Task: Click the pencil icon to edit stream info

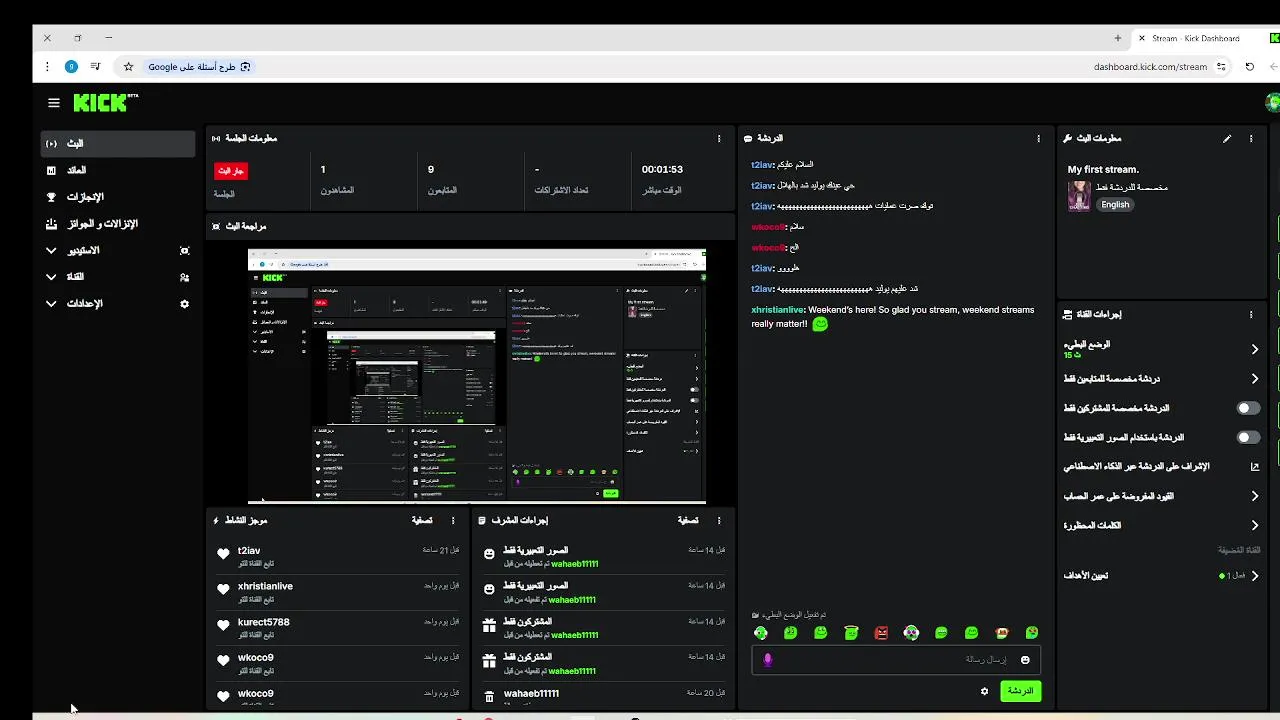Action: click(x=1227, y=139)
